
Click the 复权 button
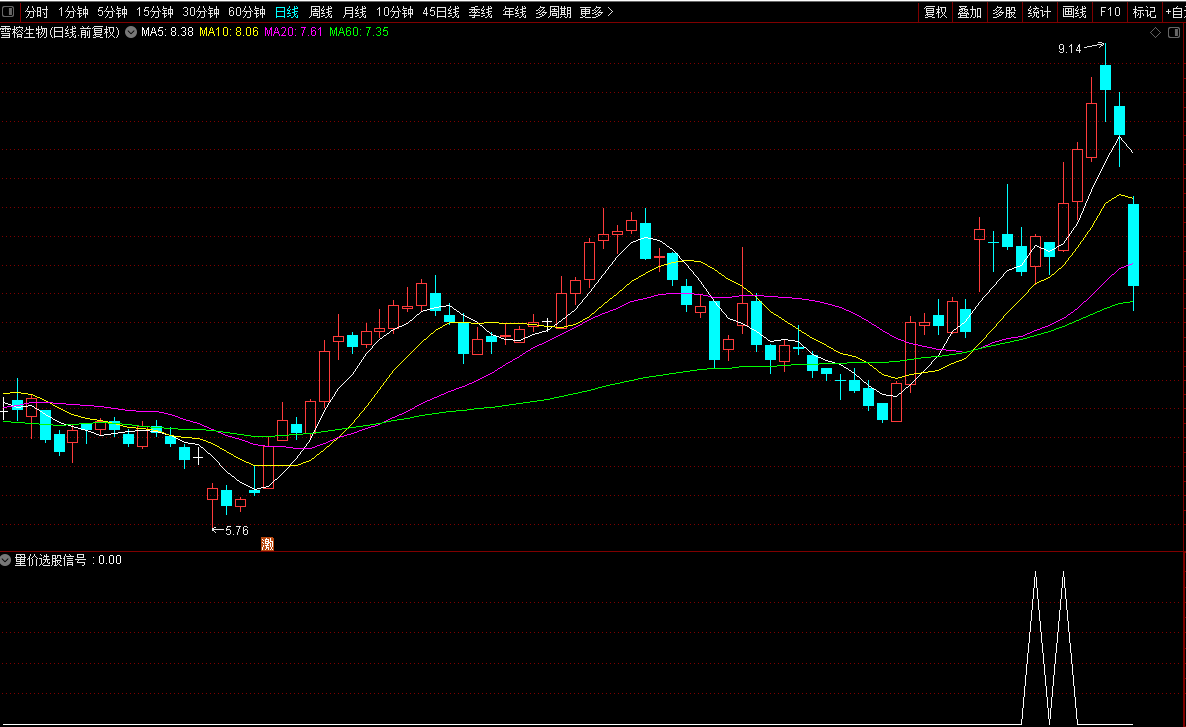click(x=936, y=12)
